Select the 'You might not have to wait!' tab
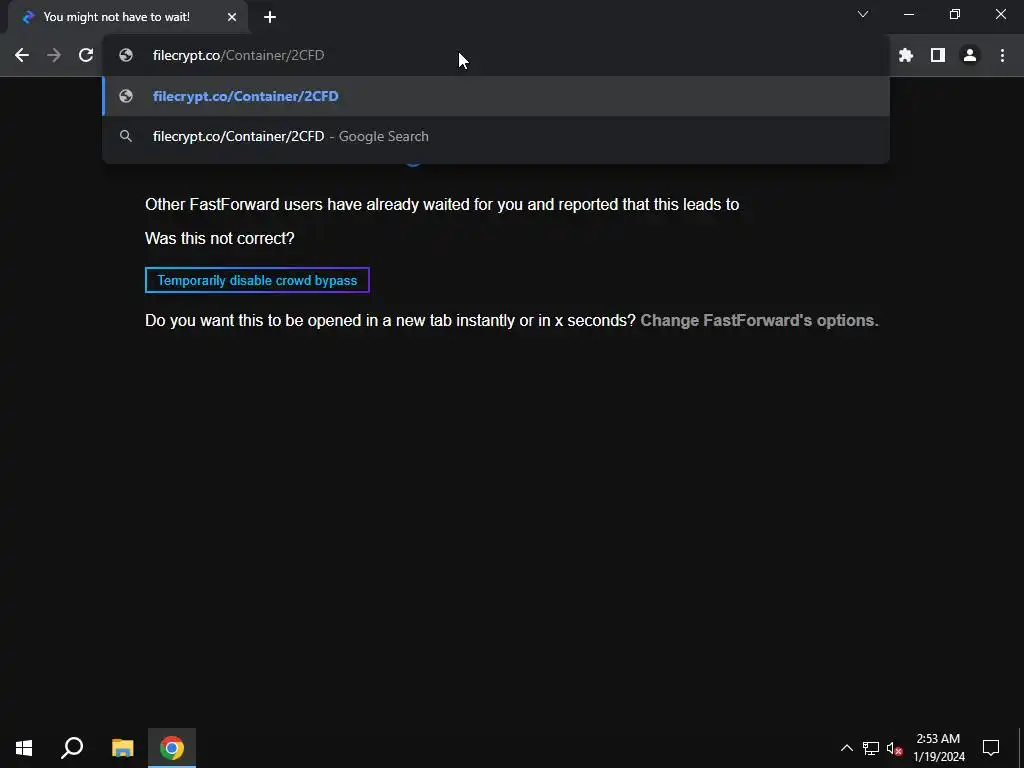 tap(127, 18)
